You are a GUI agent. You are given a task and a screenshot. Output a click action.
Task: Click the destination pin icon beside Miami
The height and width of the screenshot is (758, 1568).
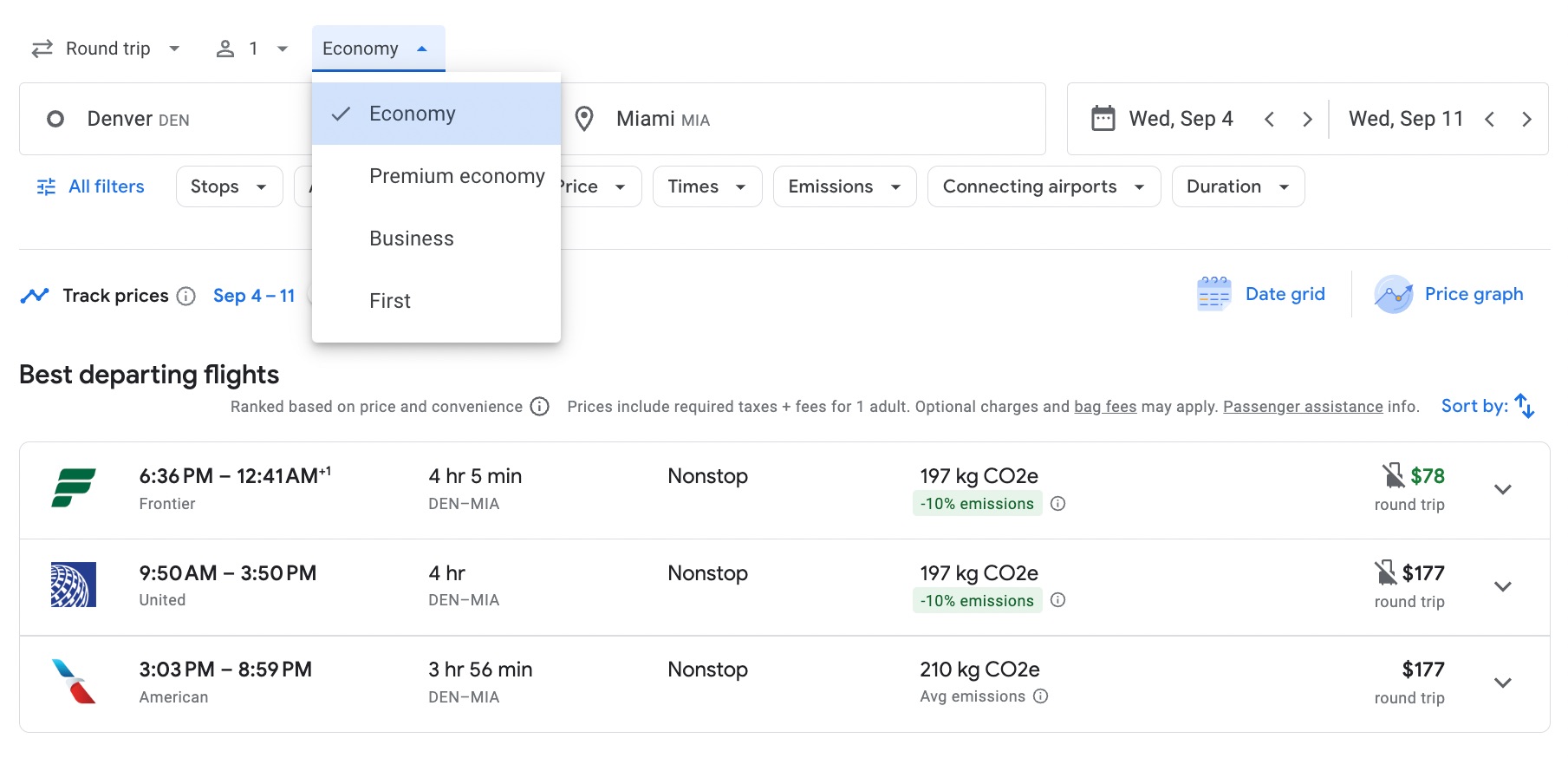pos(584,119)
